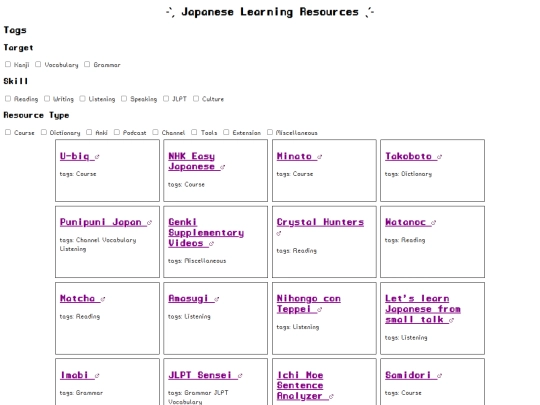This screenshot has width=540, height=405.
Task: Check the Course resource type checkbox
Action: 8,132
